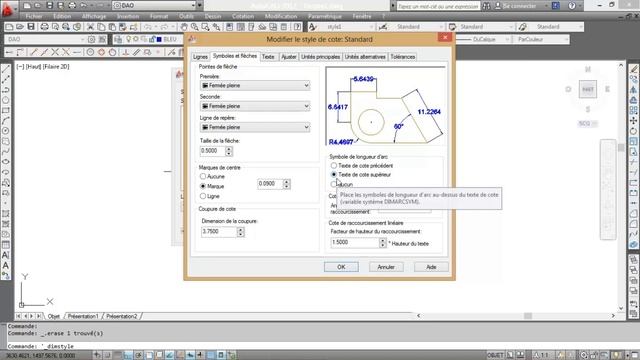
Task: Click the keyword search box in title bar
Action: click(x=438, y=6)
